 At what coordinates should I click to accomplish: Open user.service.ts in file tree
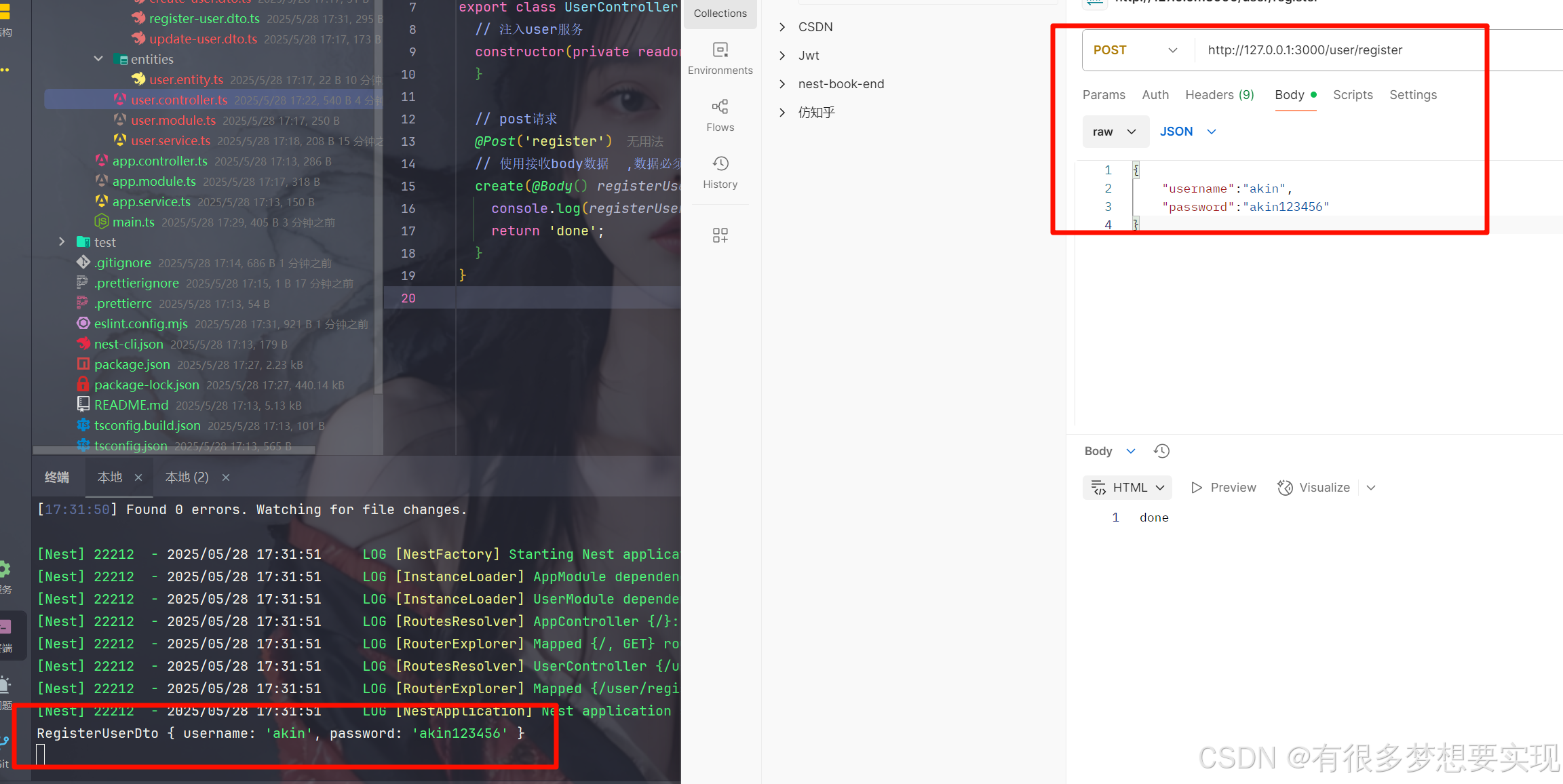pos(170,140)
